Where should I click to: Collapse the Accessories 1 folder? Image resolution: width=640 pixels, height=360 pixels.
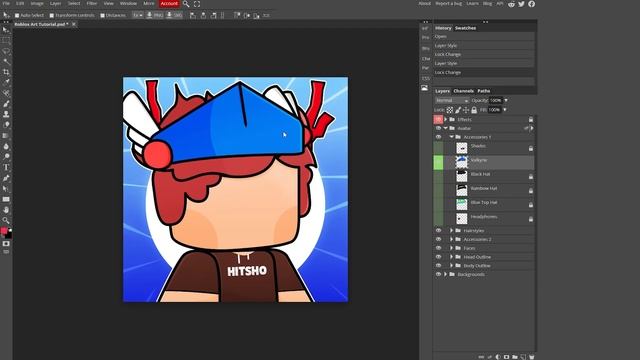[x=452, y=137]
